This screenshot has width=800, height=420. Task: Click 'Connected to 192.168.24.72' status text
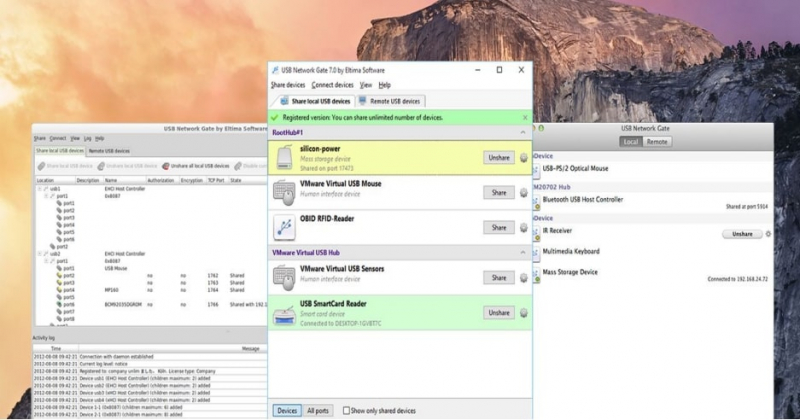[737, 279]
